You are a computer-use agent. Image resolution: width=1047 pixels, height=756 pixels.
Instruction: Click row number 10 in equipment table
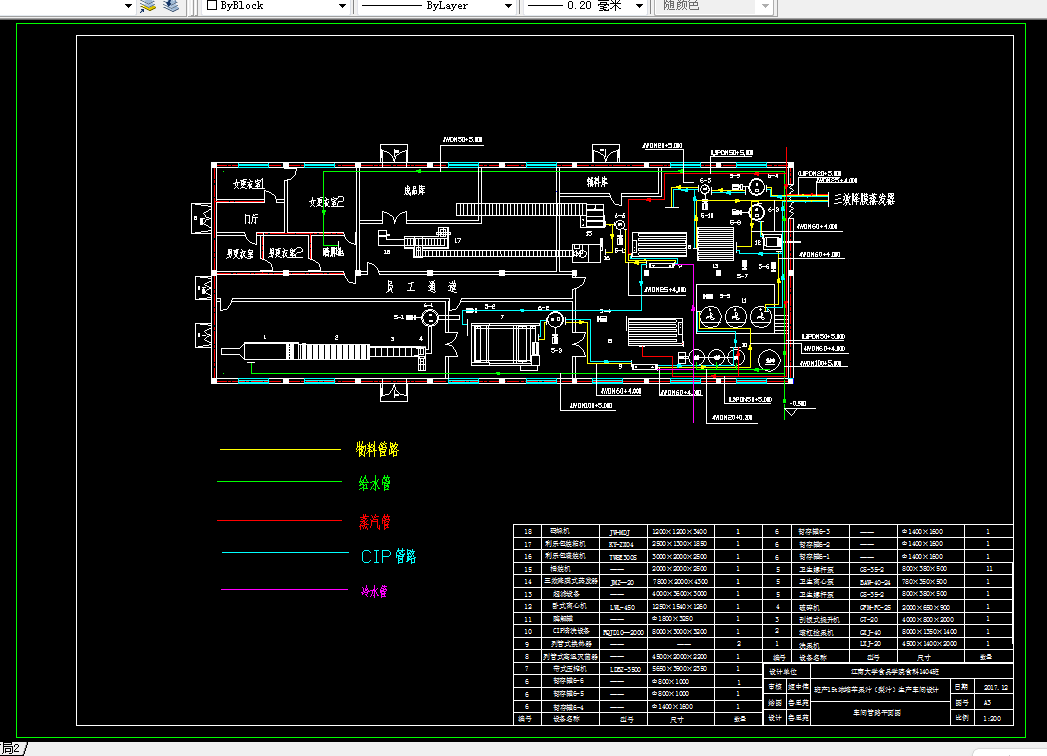[x=528, y=631]
